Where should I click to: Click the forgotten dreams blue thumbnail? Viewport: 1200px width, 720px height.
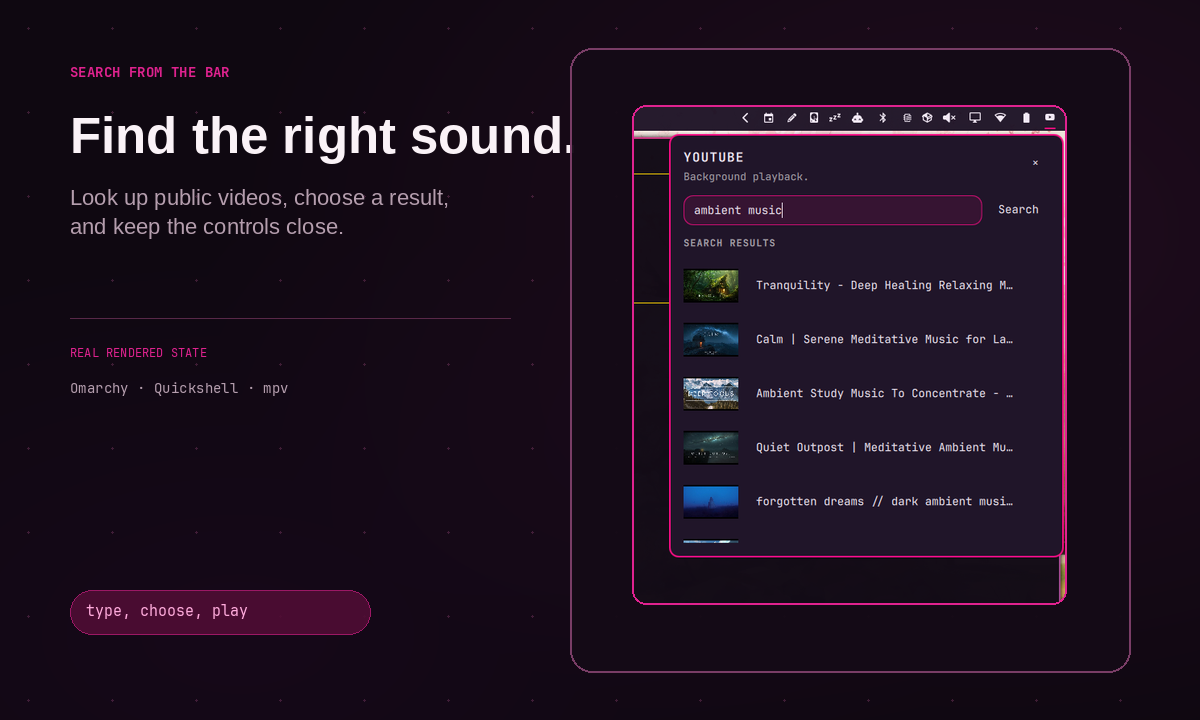point(711,502)
